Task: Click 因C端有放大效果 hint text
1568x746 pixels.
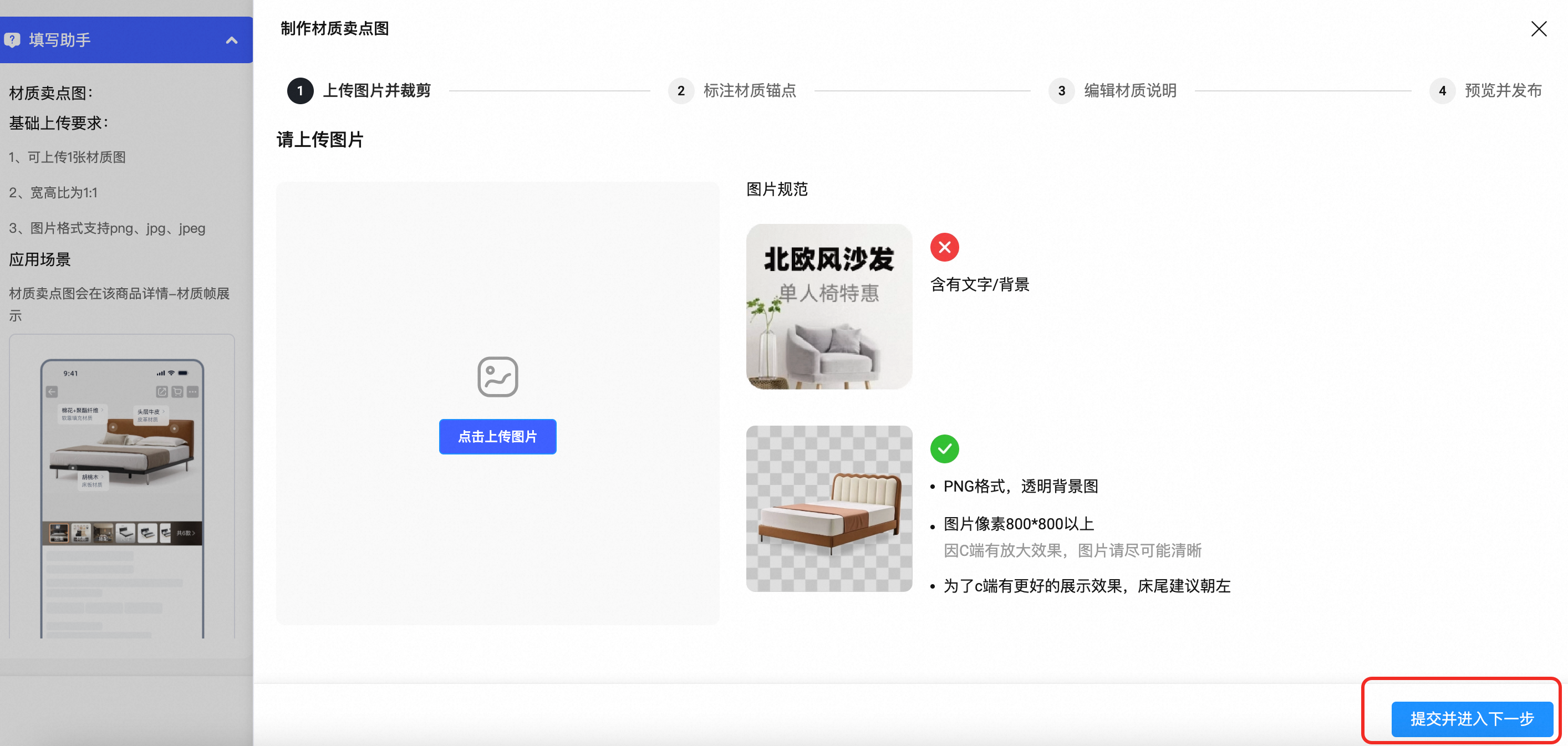Action: click(x=1072, y=551)
